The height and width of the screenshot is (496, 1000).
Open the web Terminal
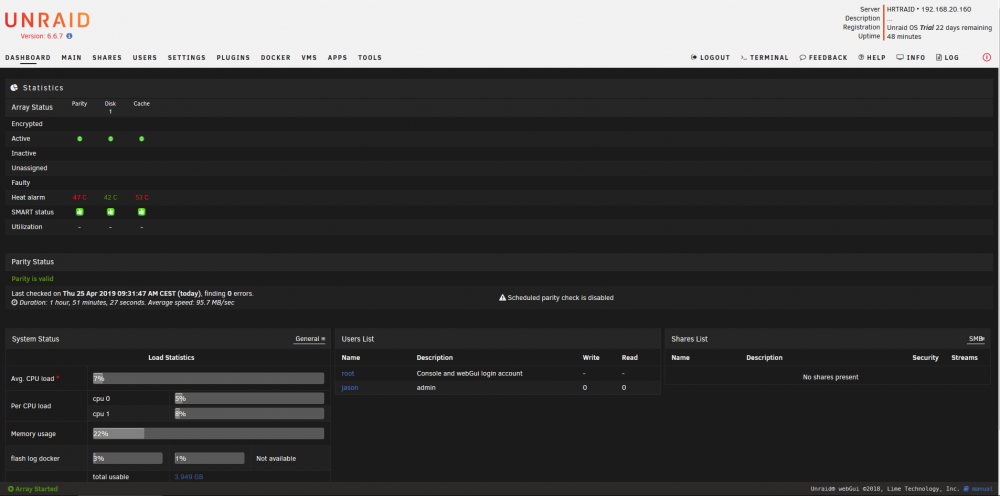click(765, 57)
